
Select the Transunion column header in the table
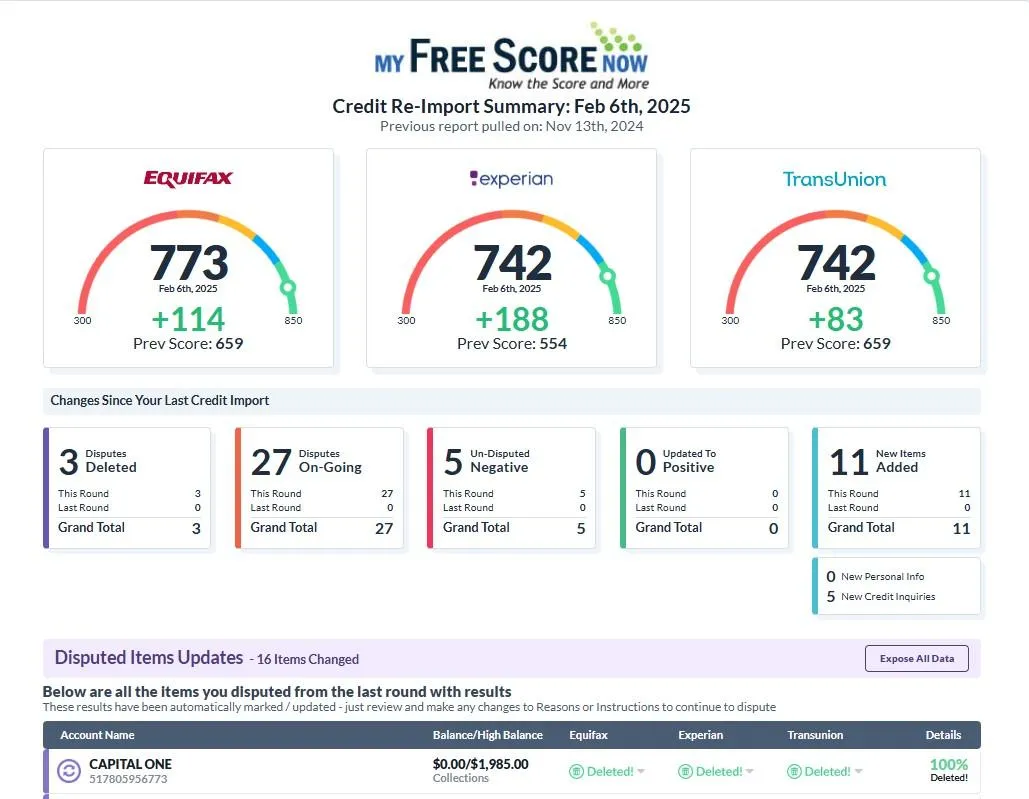point(815,735)
